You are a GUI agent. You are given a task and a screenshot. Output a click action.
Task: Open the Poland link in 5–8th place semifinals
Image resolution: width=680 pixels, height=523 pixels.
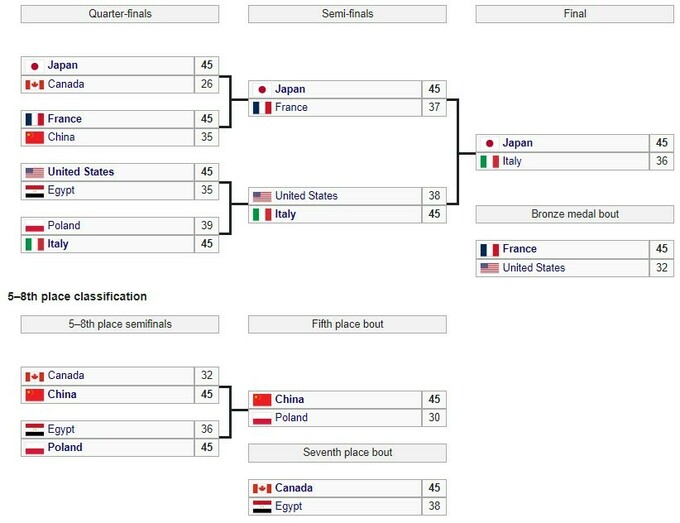click(x=65, y=447)
